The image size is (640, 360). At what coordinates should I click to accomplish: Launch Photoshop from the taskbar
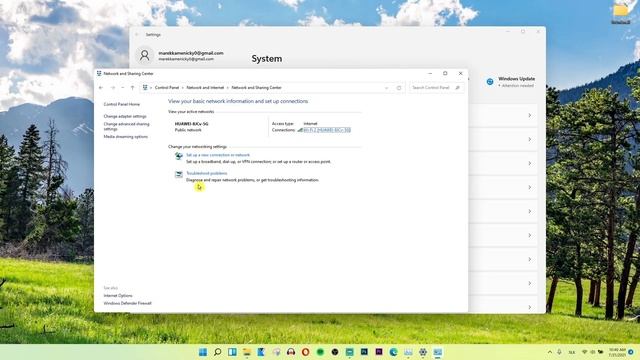pyautogui.click(x=364, y=352)
